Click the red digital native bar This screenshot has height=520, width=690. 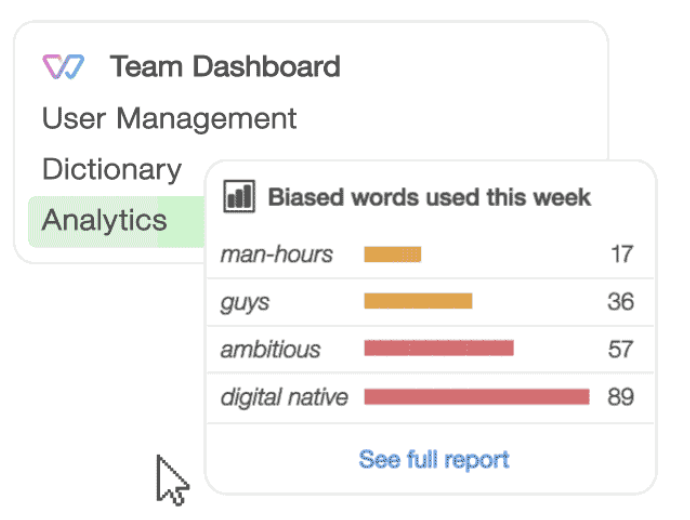[x=476, y=397]
